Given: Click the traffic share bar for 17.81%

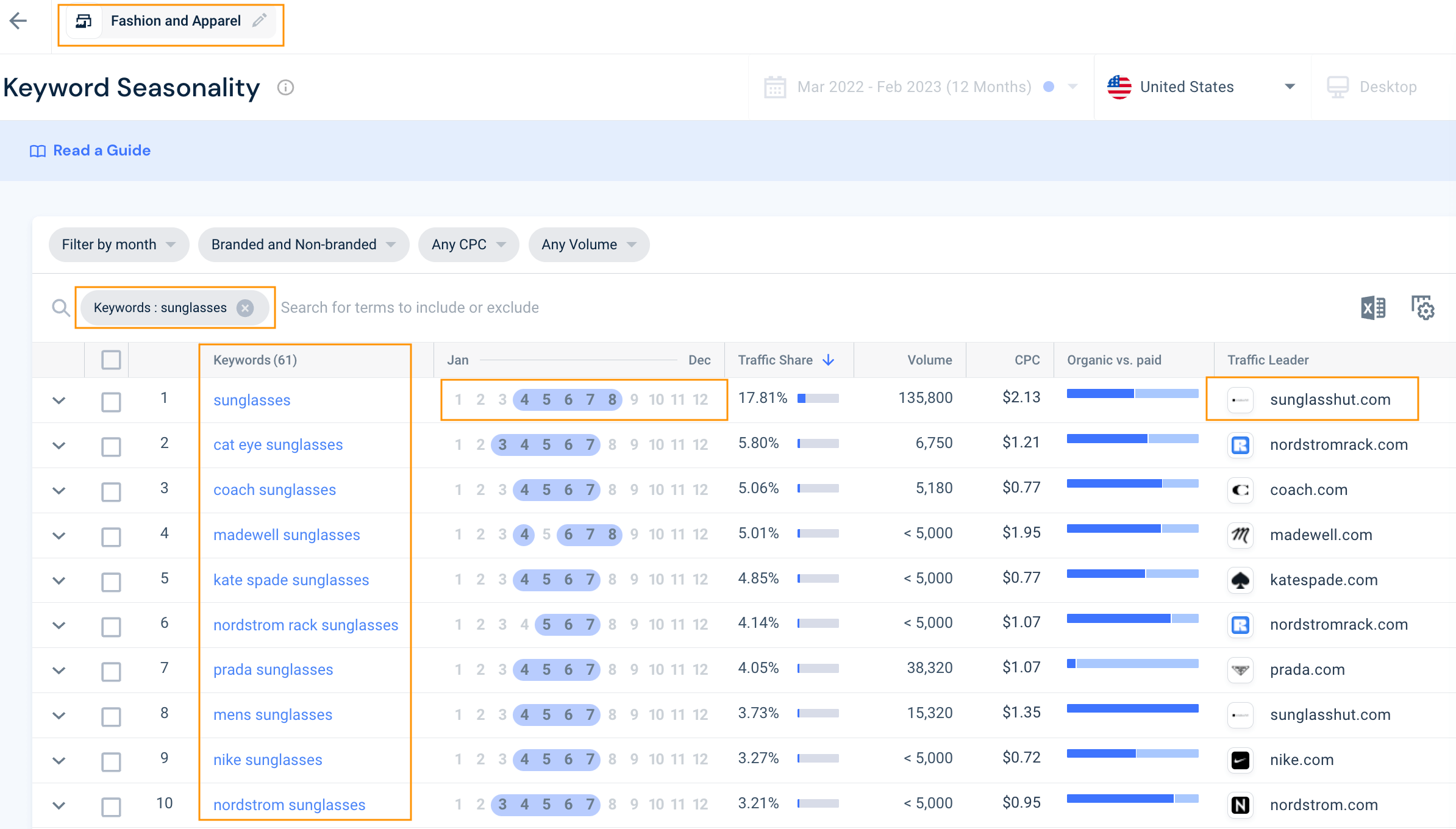Looking at the screenshot, I should (818, 398).
